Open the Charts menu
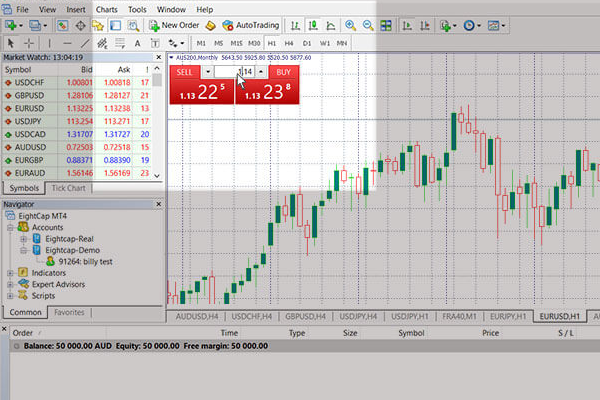This screenshot has width=600, height=400. tap(106, 7)
